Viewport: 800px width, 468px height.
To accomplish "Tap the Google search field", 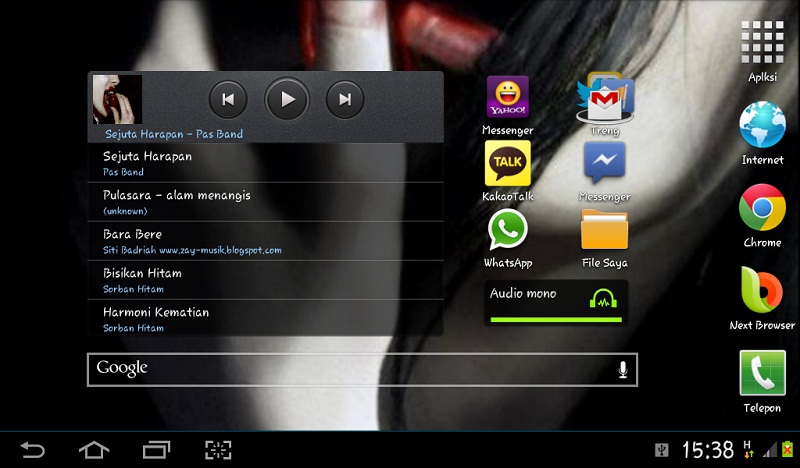I will pyautogui.click(x=350, y=369).
